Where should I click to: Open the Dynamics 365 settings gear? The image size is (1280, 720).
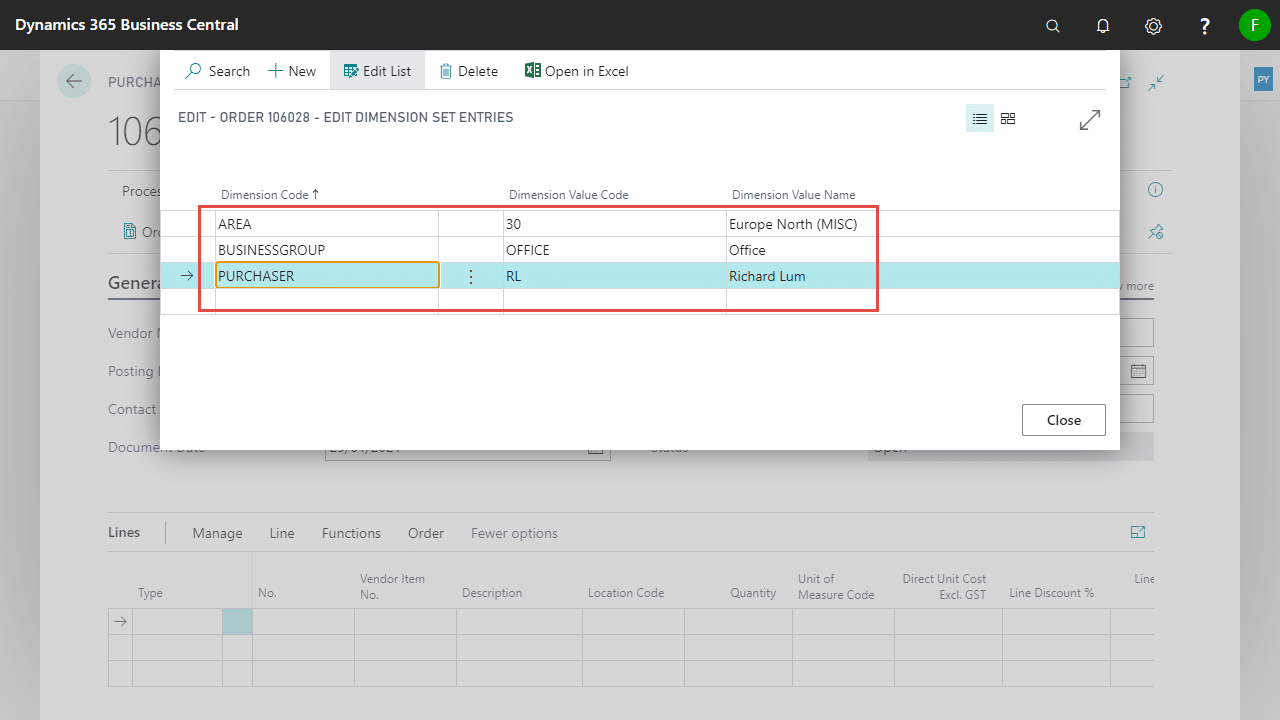(1153, 26)
